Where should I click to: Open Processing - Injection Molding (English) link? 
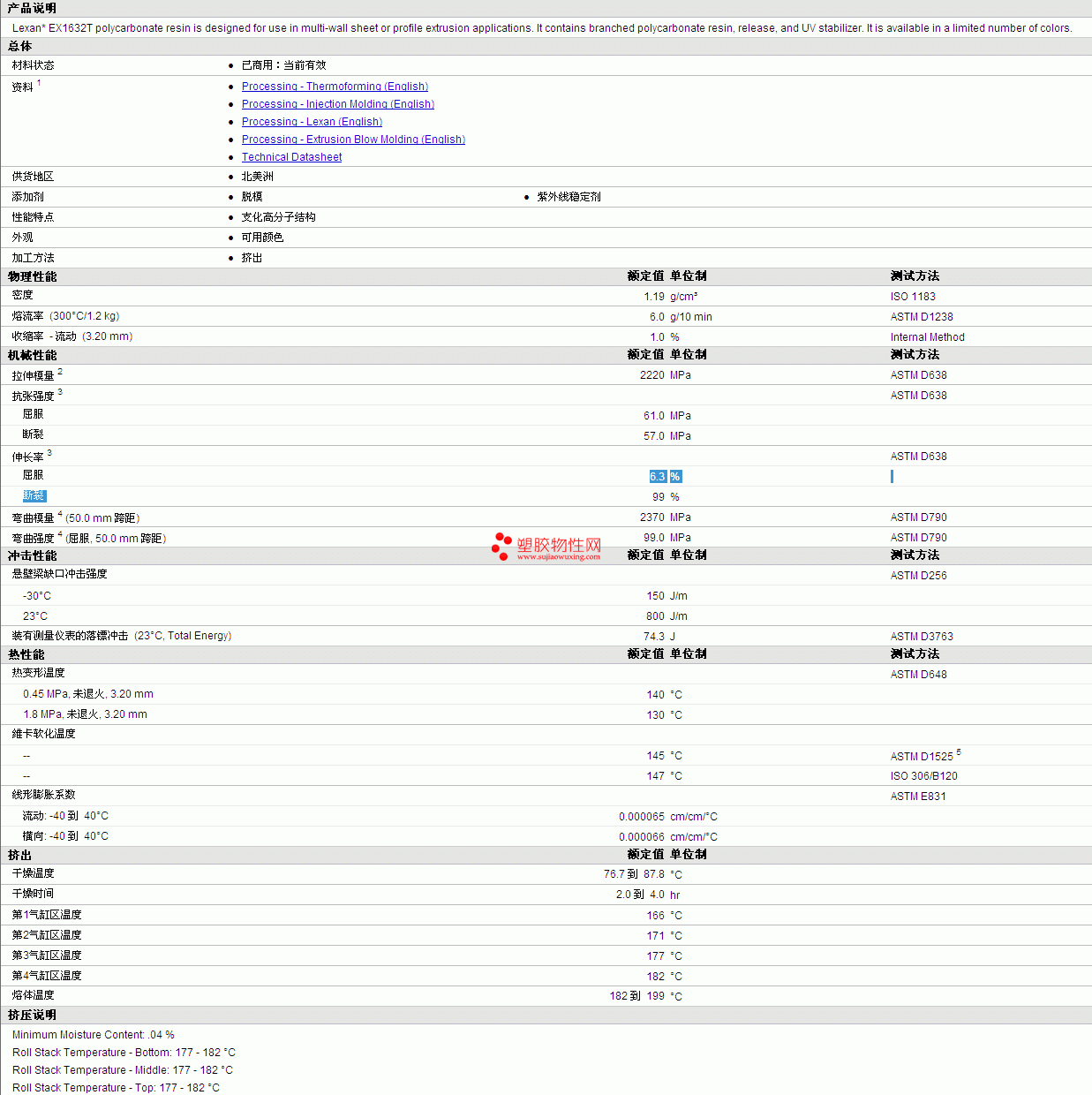click(x=338, y=104)
